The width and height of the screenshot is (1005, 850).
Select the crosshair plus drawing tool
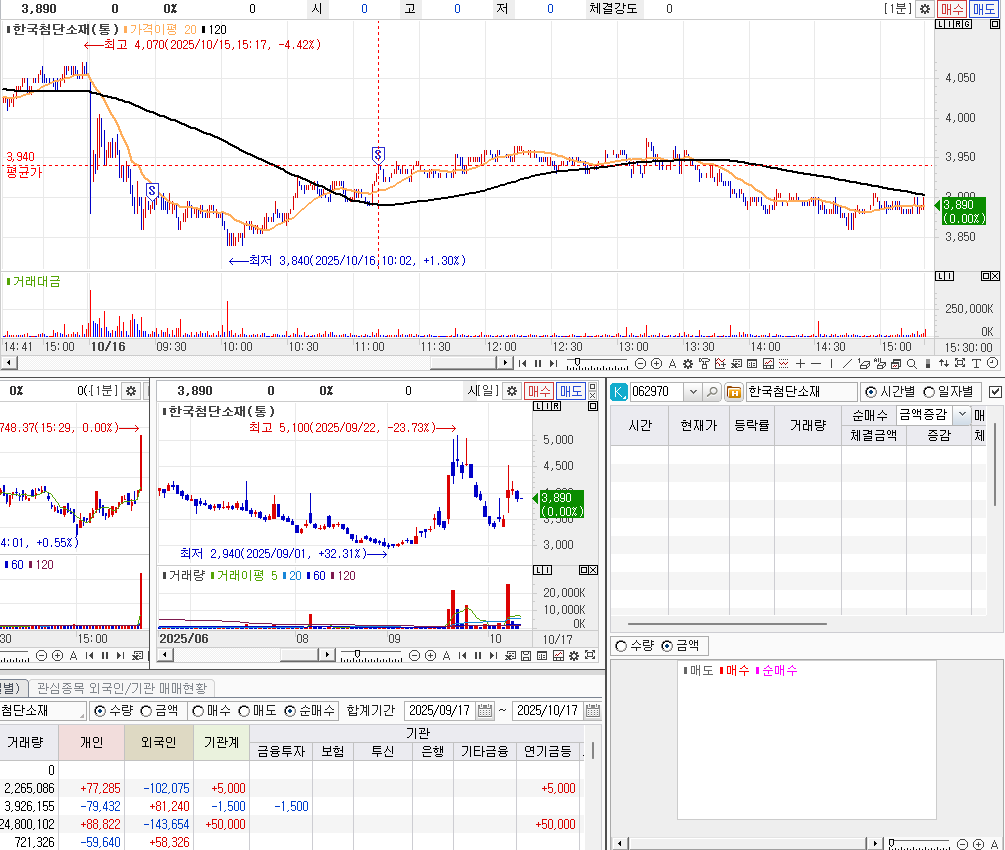pos(801,363)
